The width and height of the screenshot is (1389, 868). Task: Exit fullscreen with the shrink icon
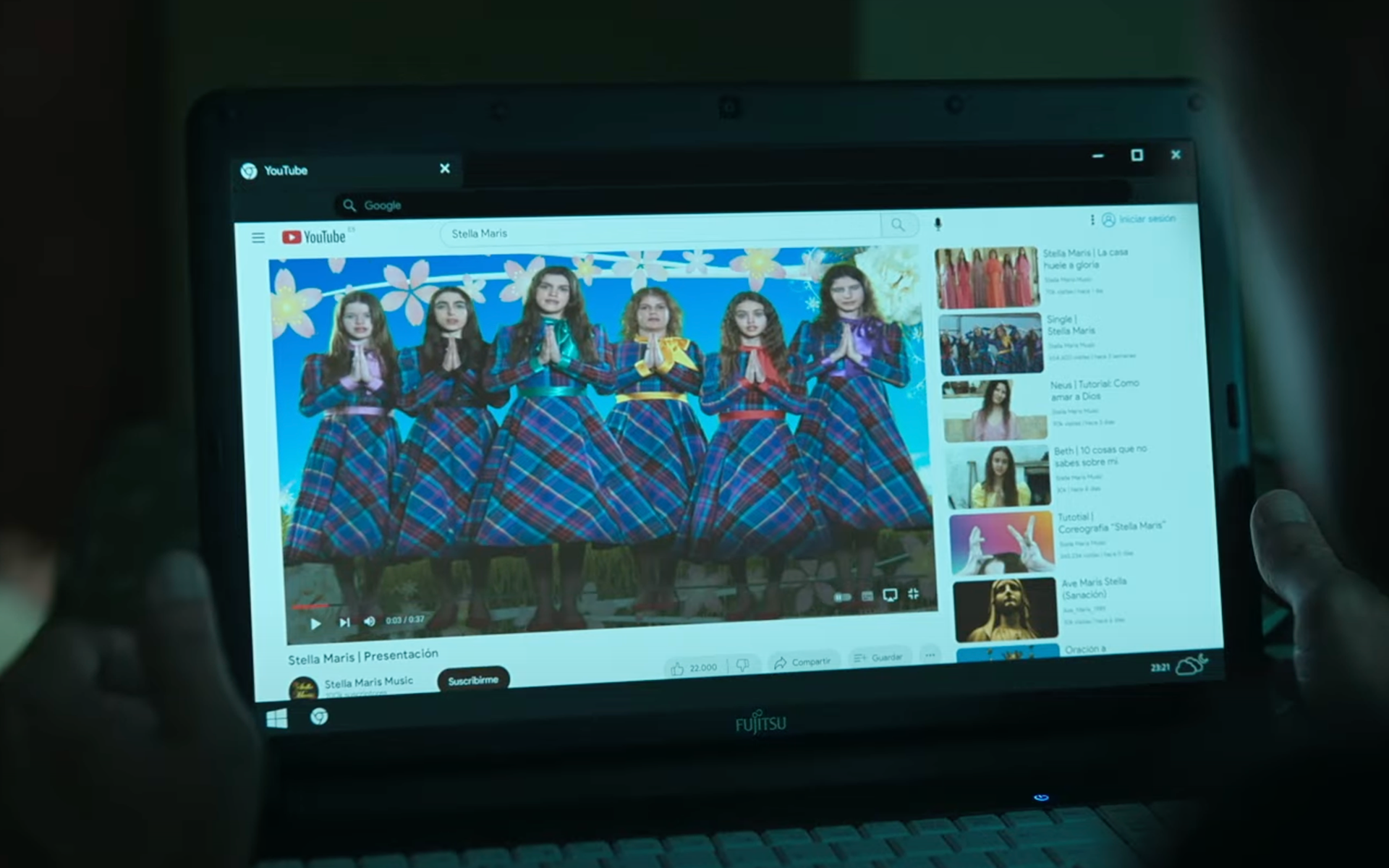[x=914, y=594]
